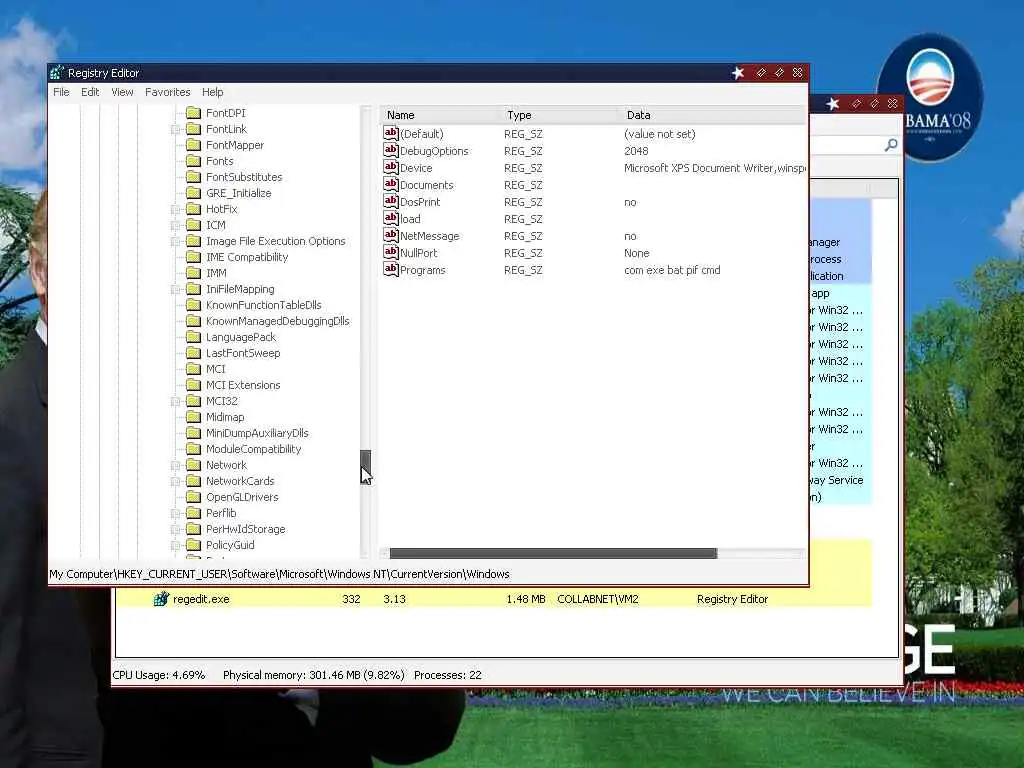The image size is (1024, 768).
Task: Expand the NetworkCards key
Action: [x=175, y=481]
